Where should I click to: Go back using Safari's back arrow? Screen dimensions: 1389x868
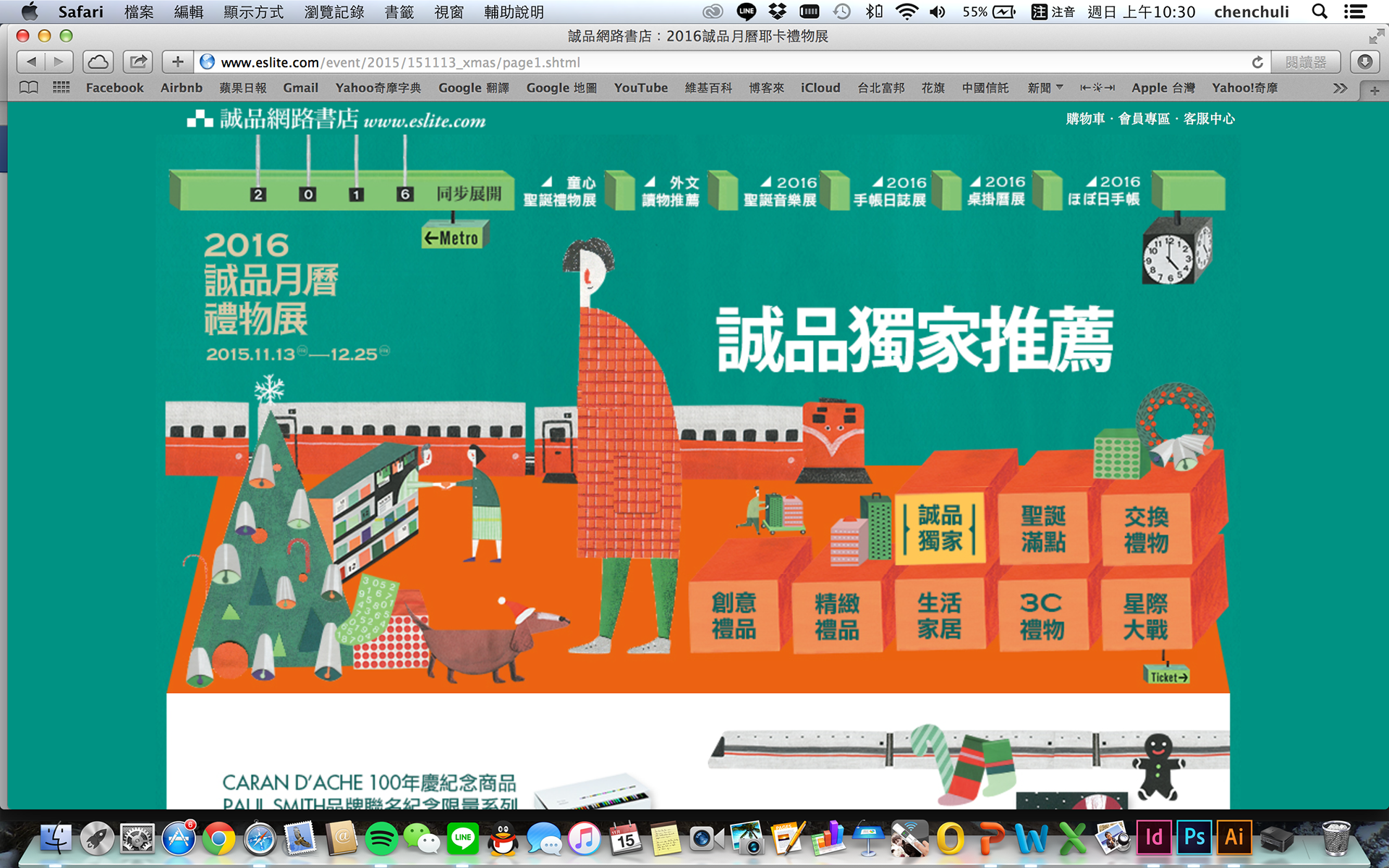pos(31,62)
